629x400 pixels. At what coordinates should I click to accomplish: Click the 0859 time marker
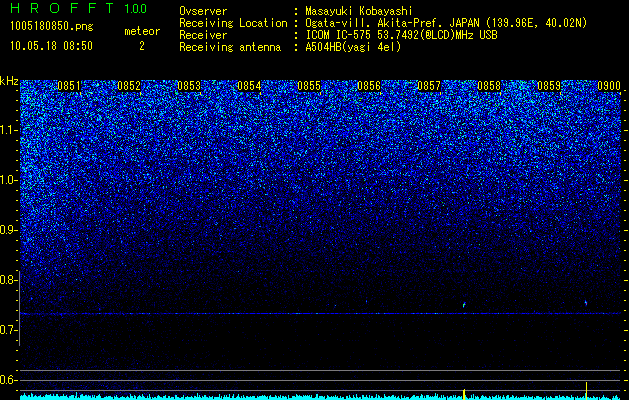549,86
